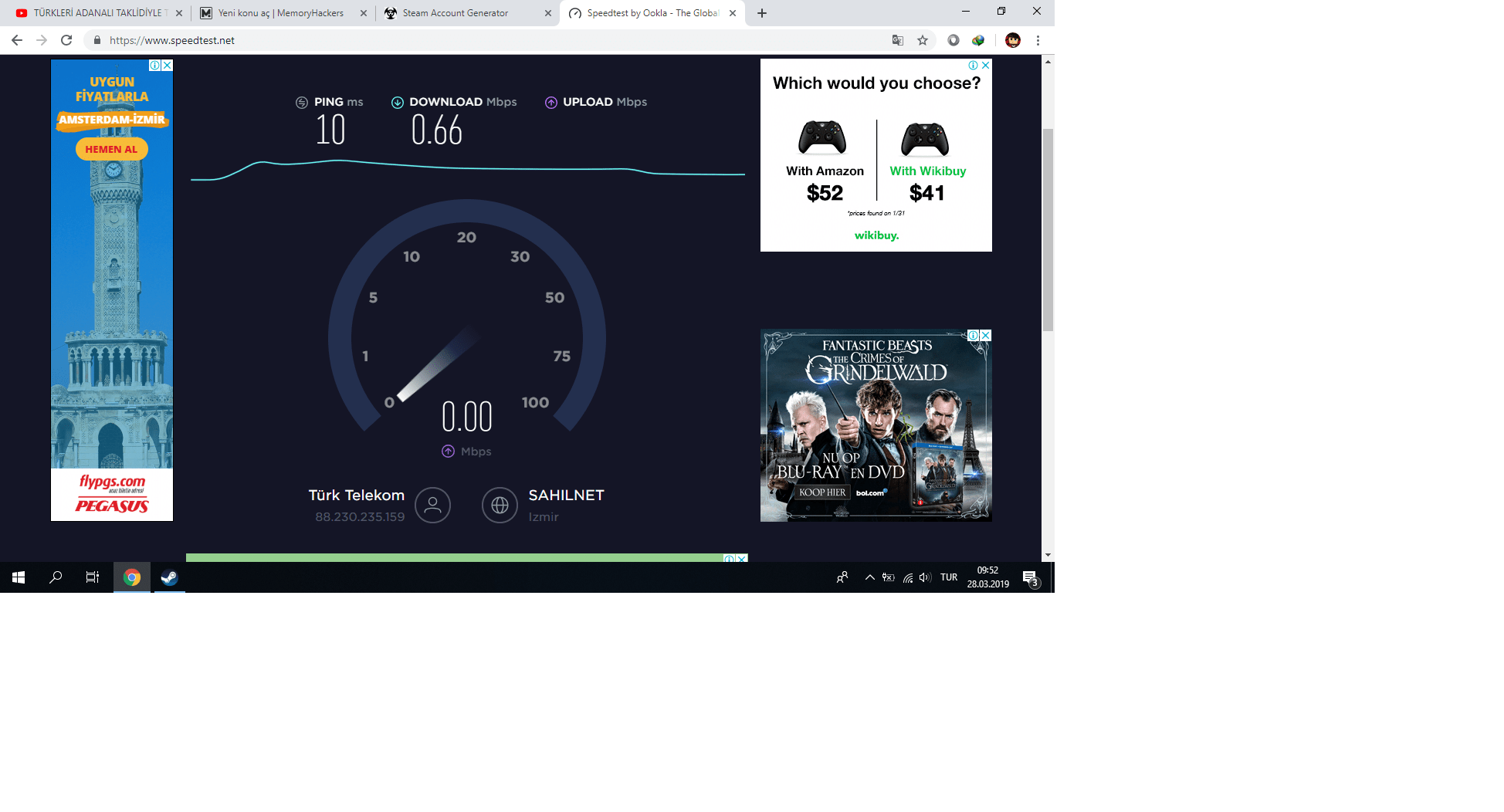
Task: Switch to the Steam Account Generator tab
Action: (x=468, y=13)
